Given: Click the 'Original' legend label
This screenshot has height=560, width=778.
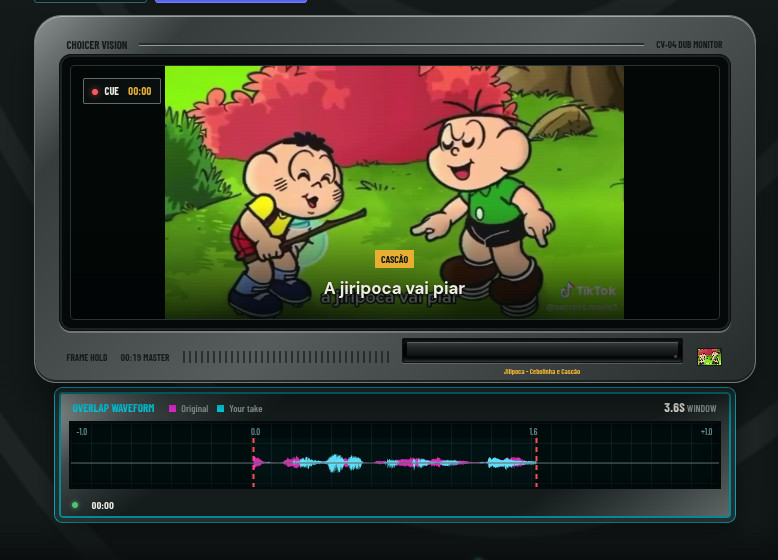Looking at the screenshot, I should coord(194,409).
